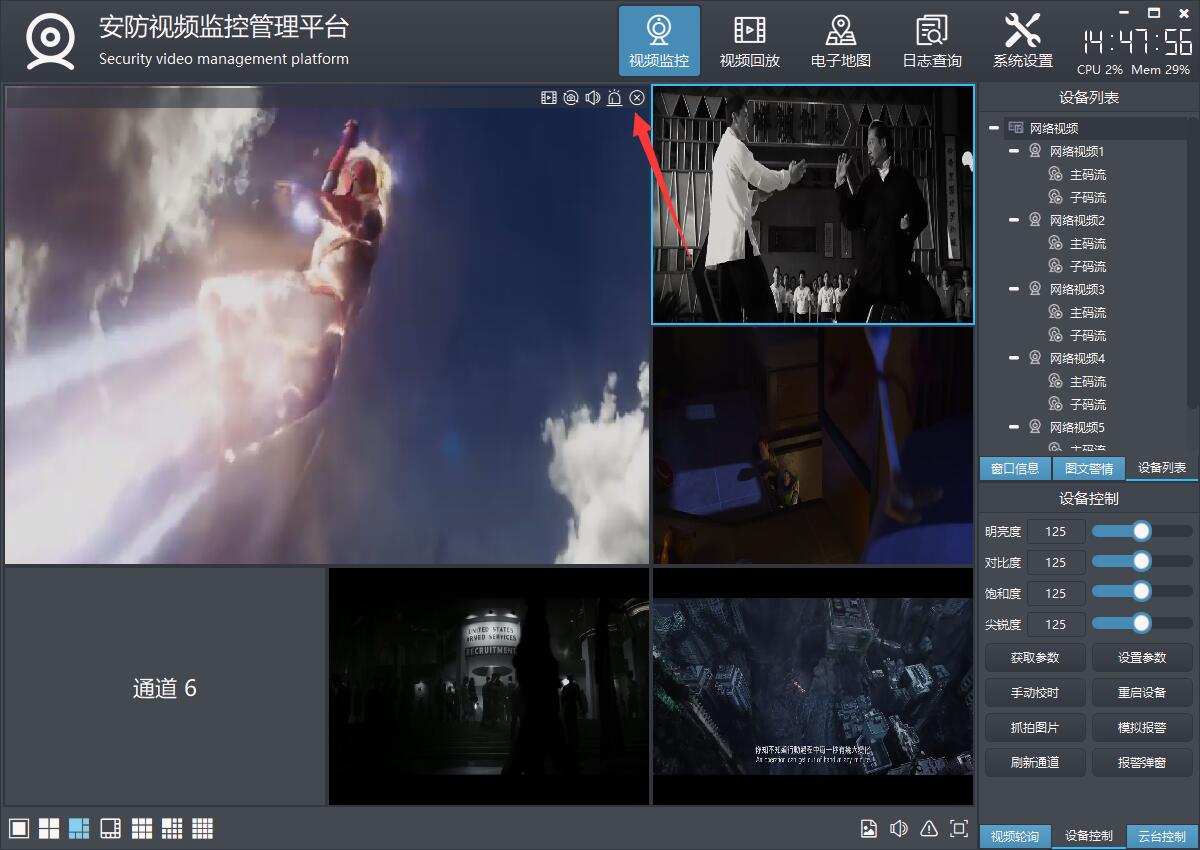Switch to single-window layout icon
Image resolution: width=1200 pixels, height=850 pixels.
pos(19,828)
